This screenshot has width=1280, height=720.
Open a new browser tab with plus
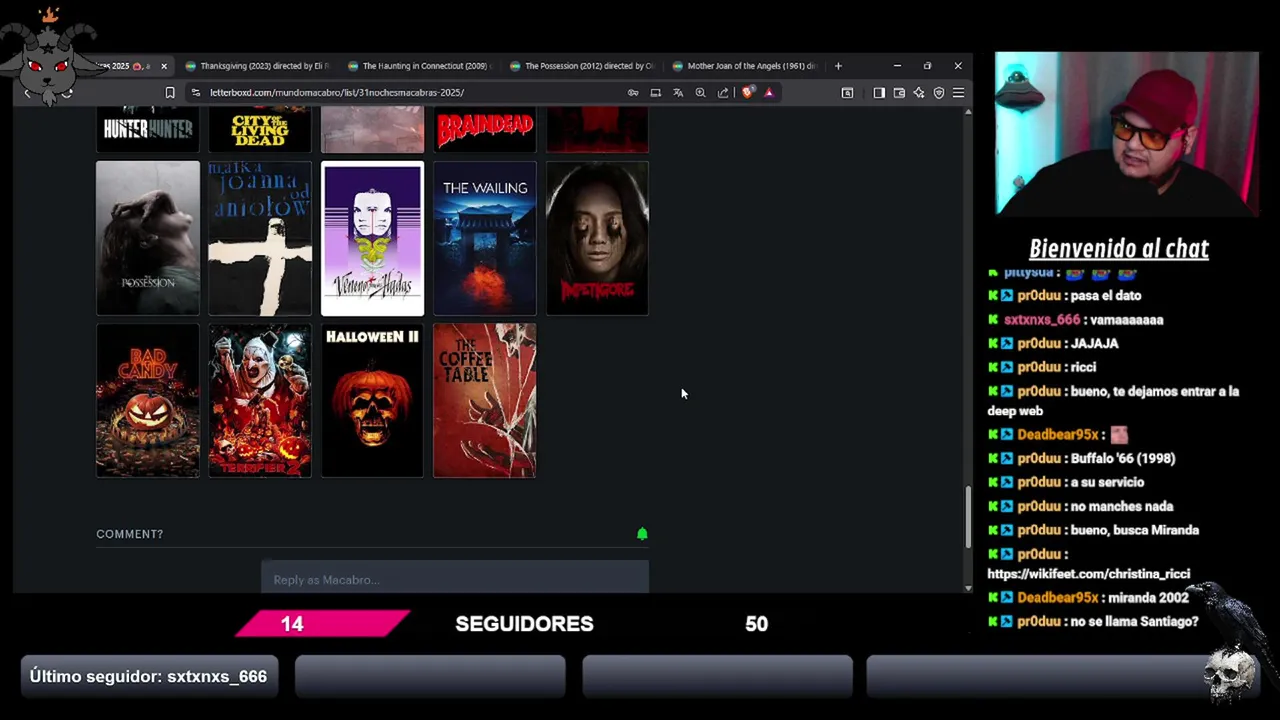coord(838,66)
